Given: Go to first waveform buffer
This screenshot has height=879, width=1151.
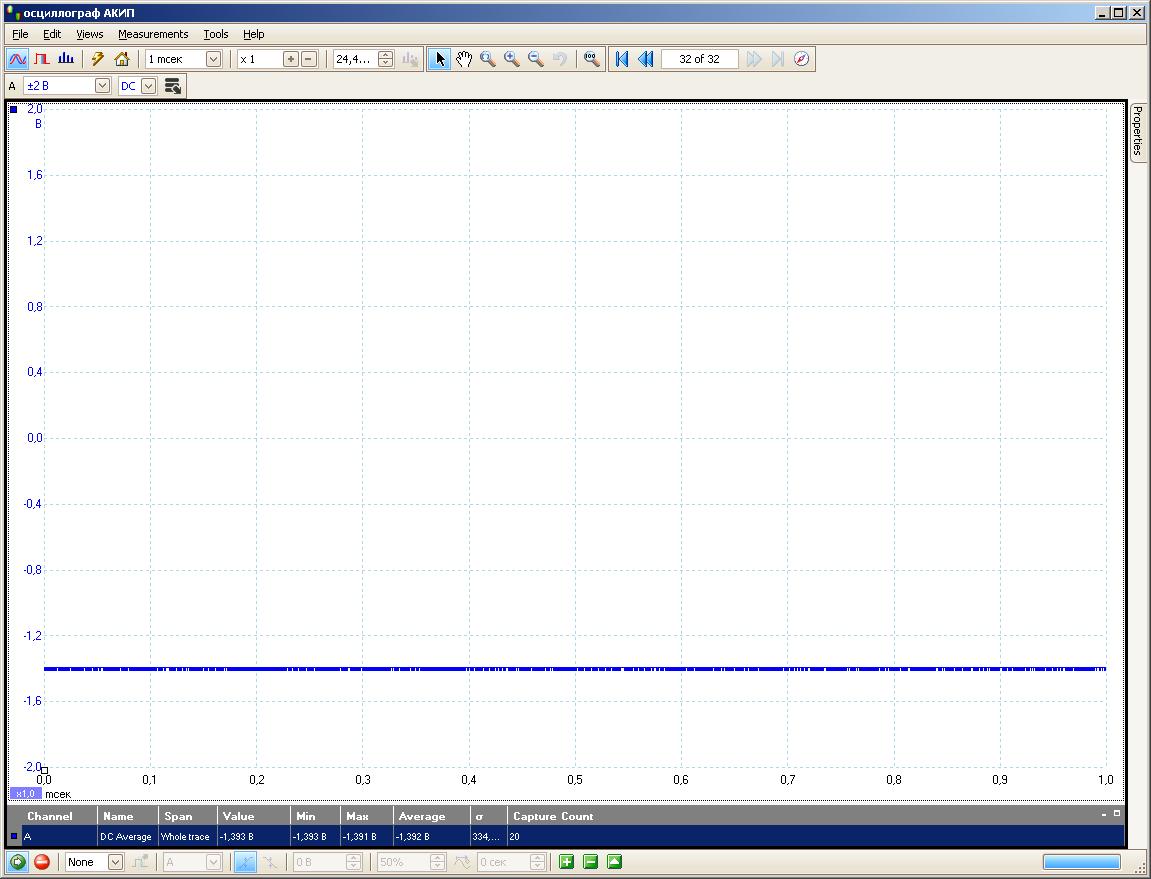Looking at the screenshot, I should tap(622, 59).
